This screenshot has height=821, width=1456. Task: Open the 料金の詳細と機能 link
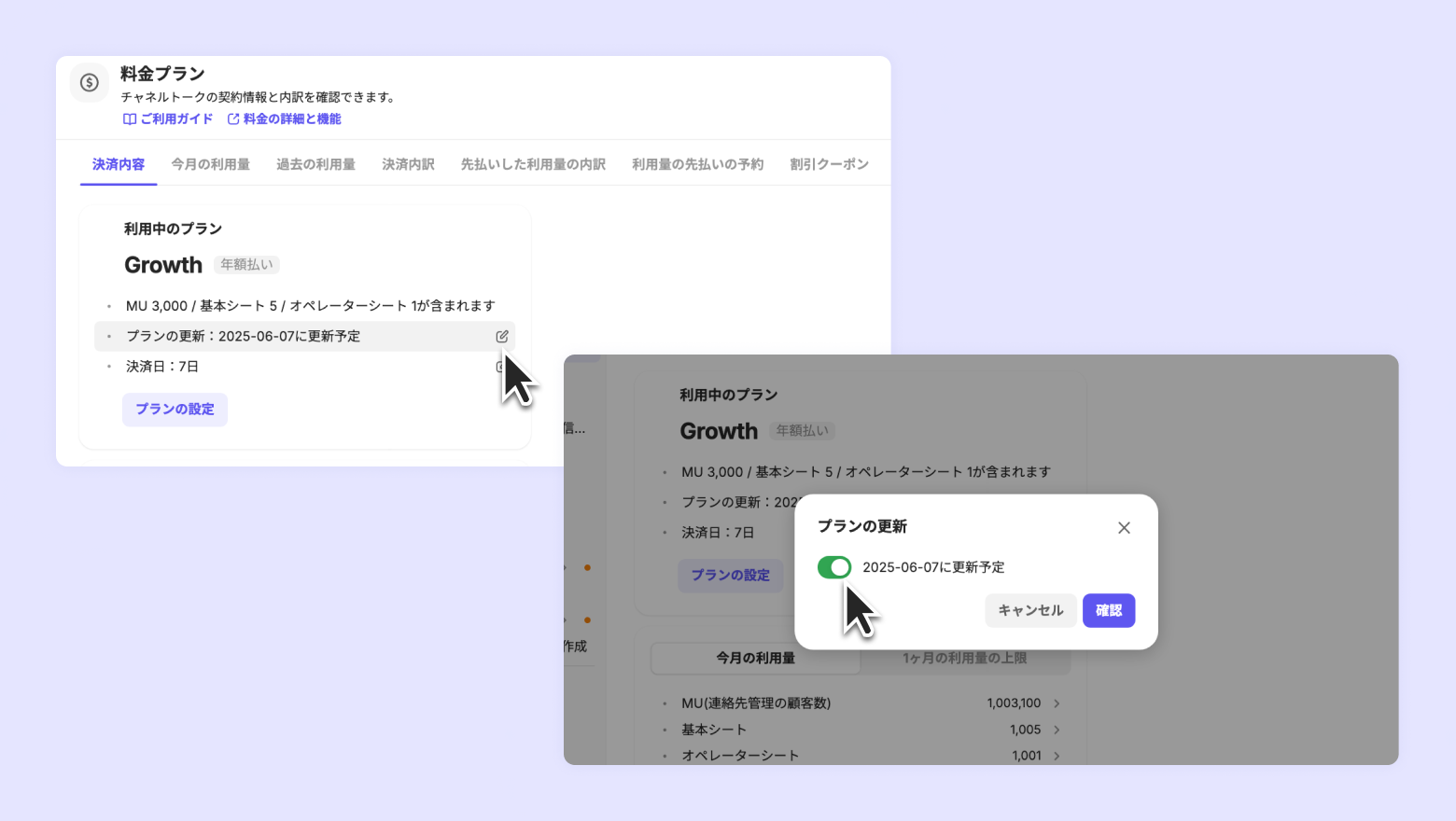285,119
